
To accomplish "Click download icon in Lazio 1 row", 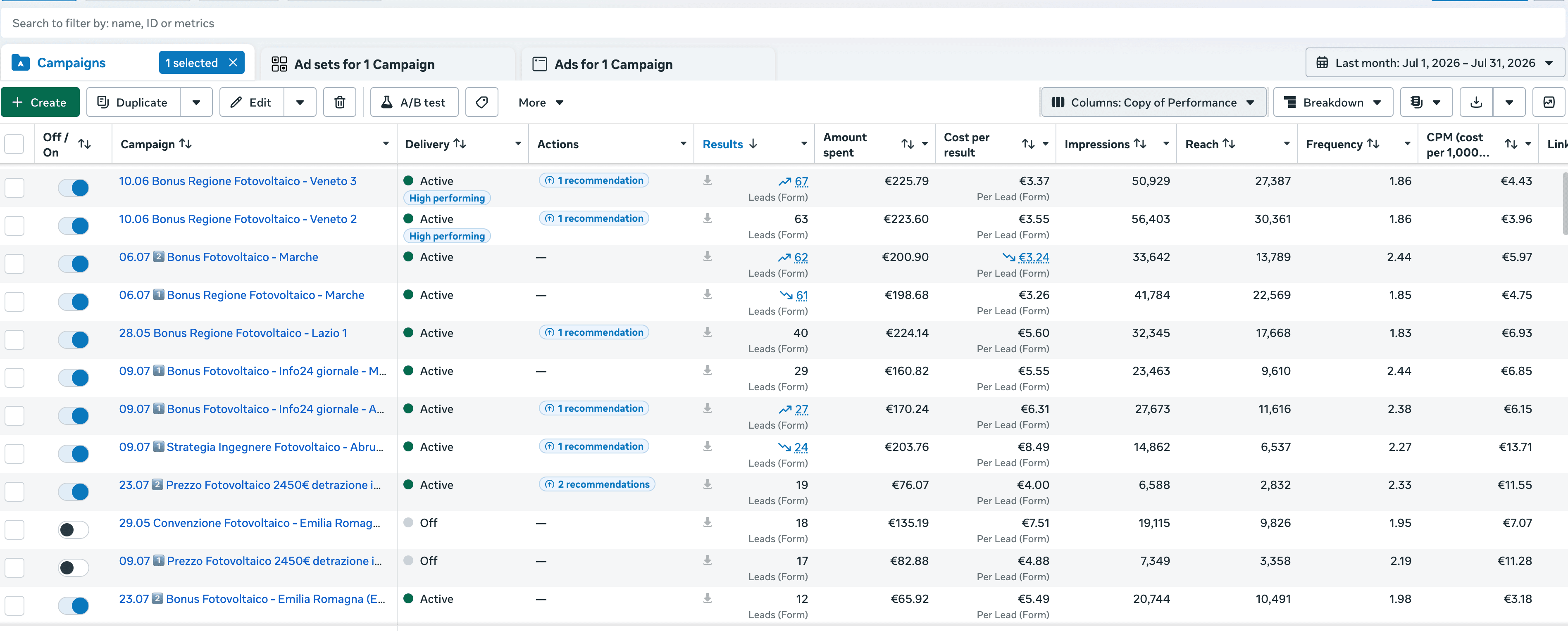I will click(x=707, y=333).
